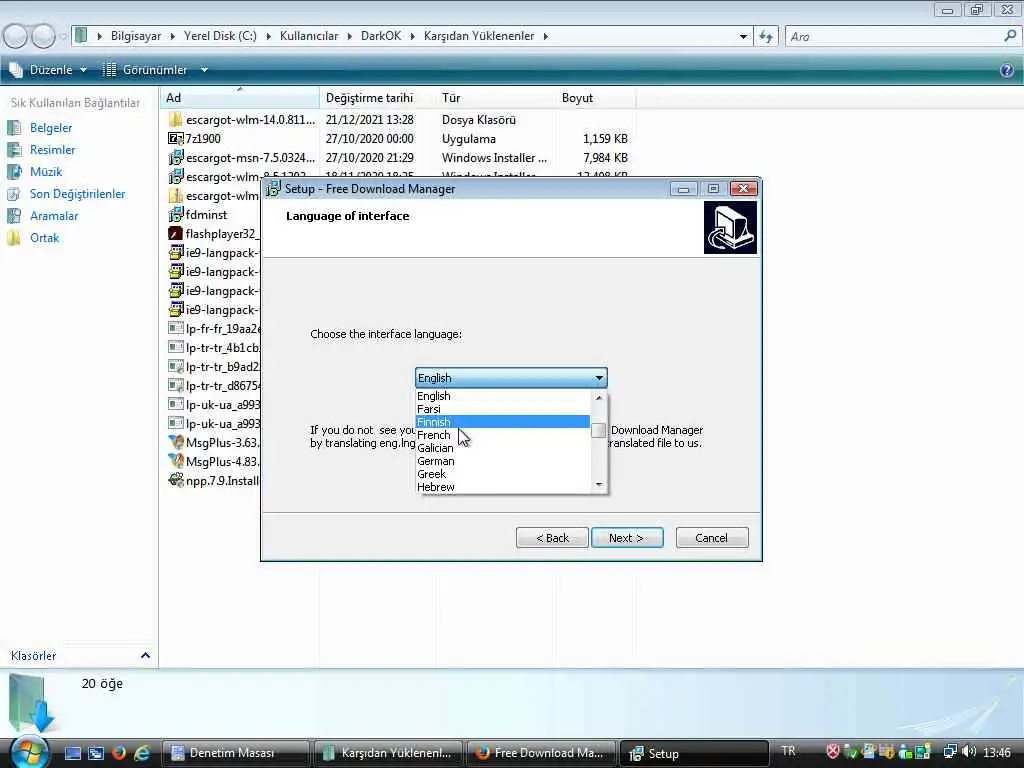Go back with the < Back button
This screenshot has width=1024, height=768.
[x=552, y=537]
